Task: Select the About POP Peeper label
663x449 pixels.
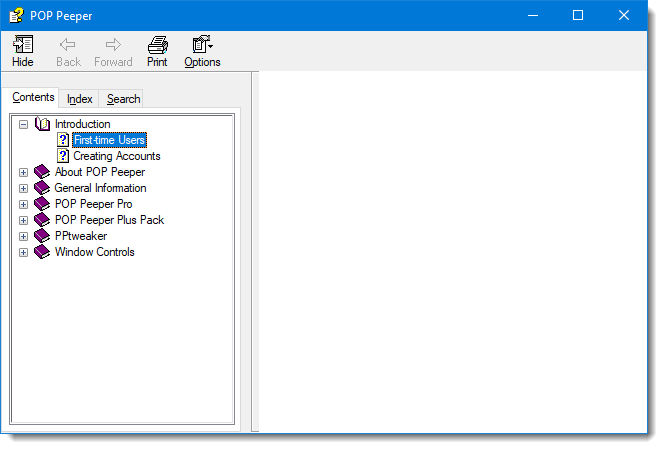Action: [100, 172]
